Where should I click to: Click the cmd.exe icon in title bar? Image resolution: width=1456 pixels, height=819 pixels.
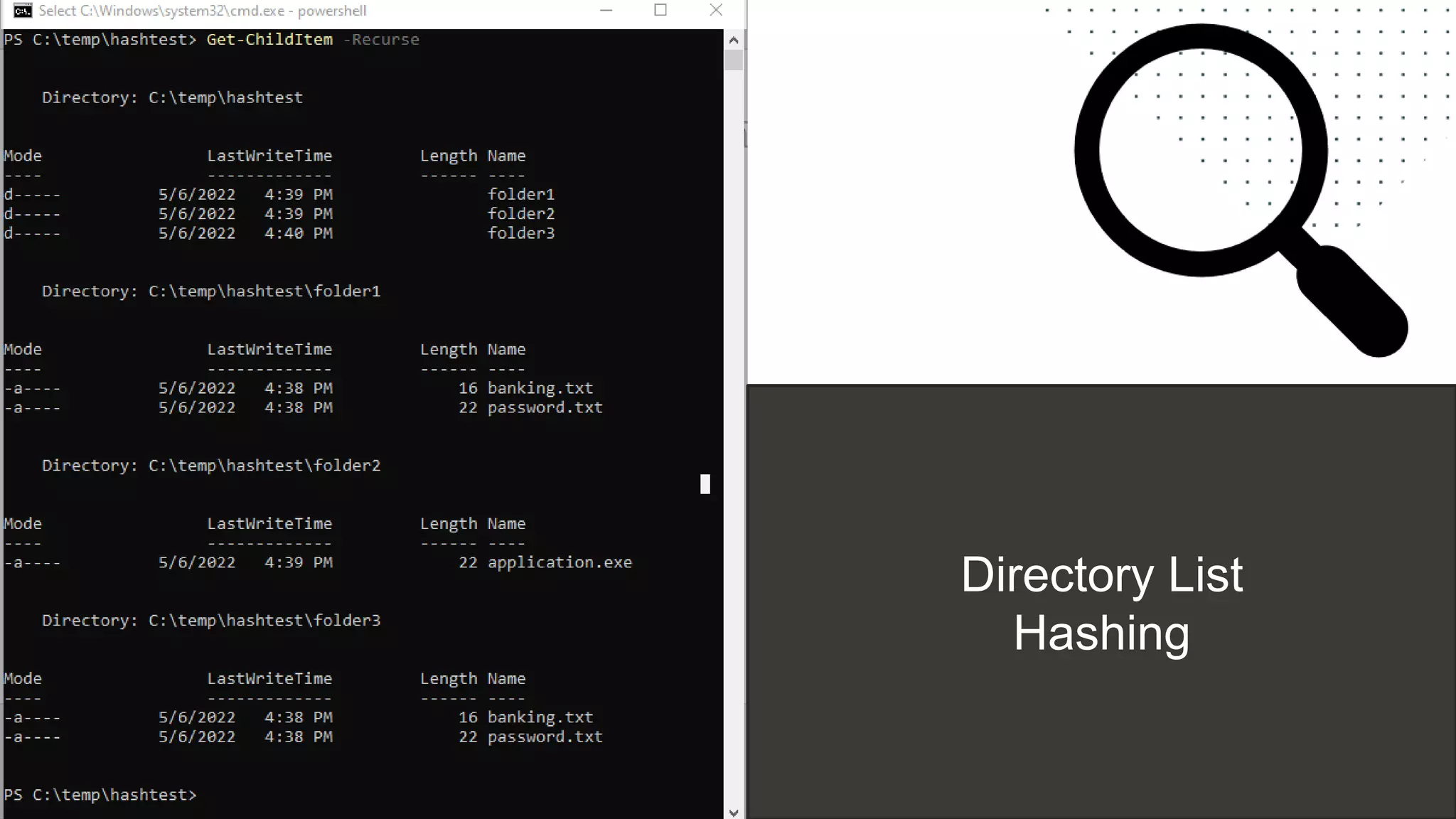pyautogui.click(x=22, y=11)
